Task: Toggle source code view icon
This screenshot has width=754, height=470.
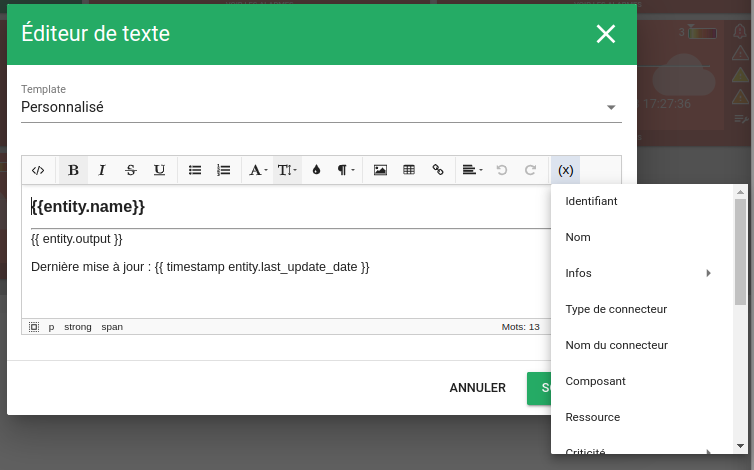Action: point(38,170)
